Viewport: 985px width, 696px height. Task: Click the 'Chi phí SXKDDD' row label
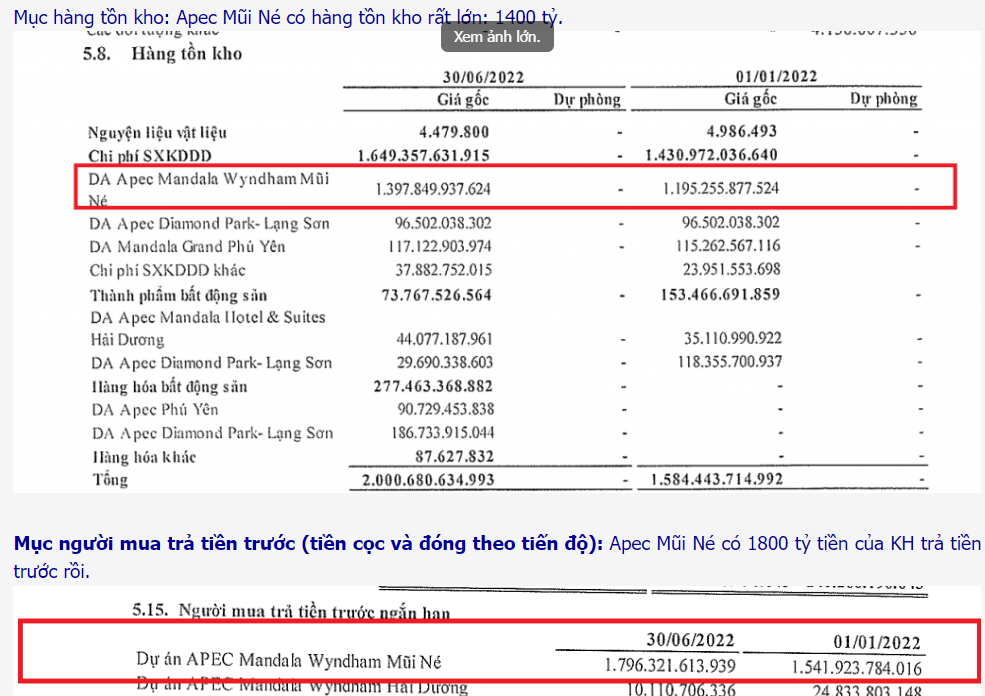150,155
